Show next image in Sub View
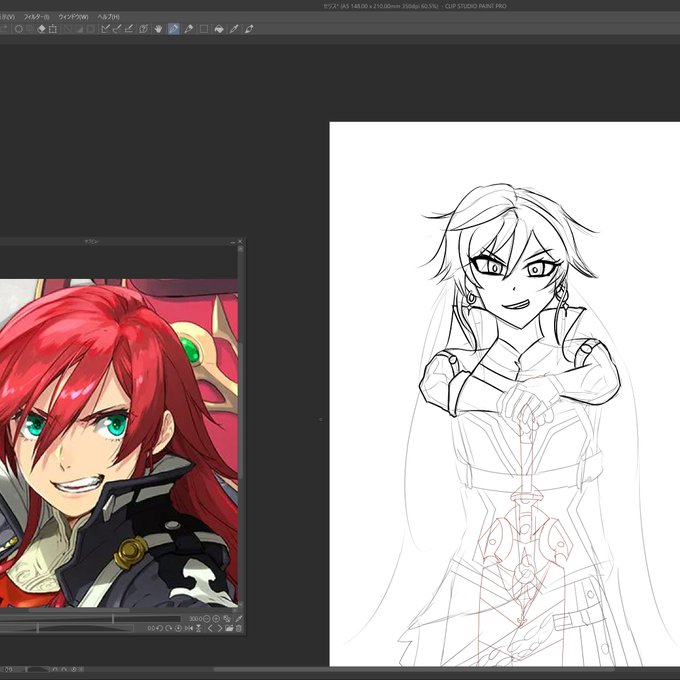The image size is (680, 680). (x=220, y=628)
